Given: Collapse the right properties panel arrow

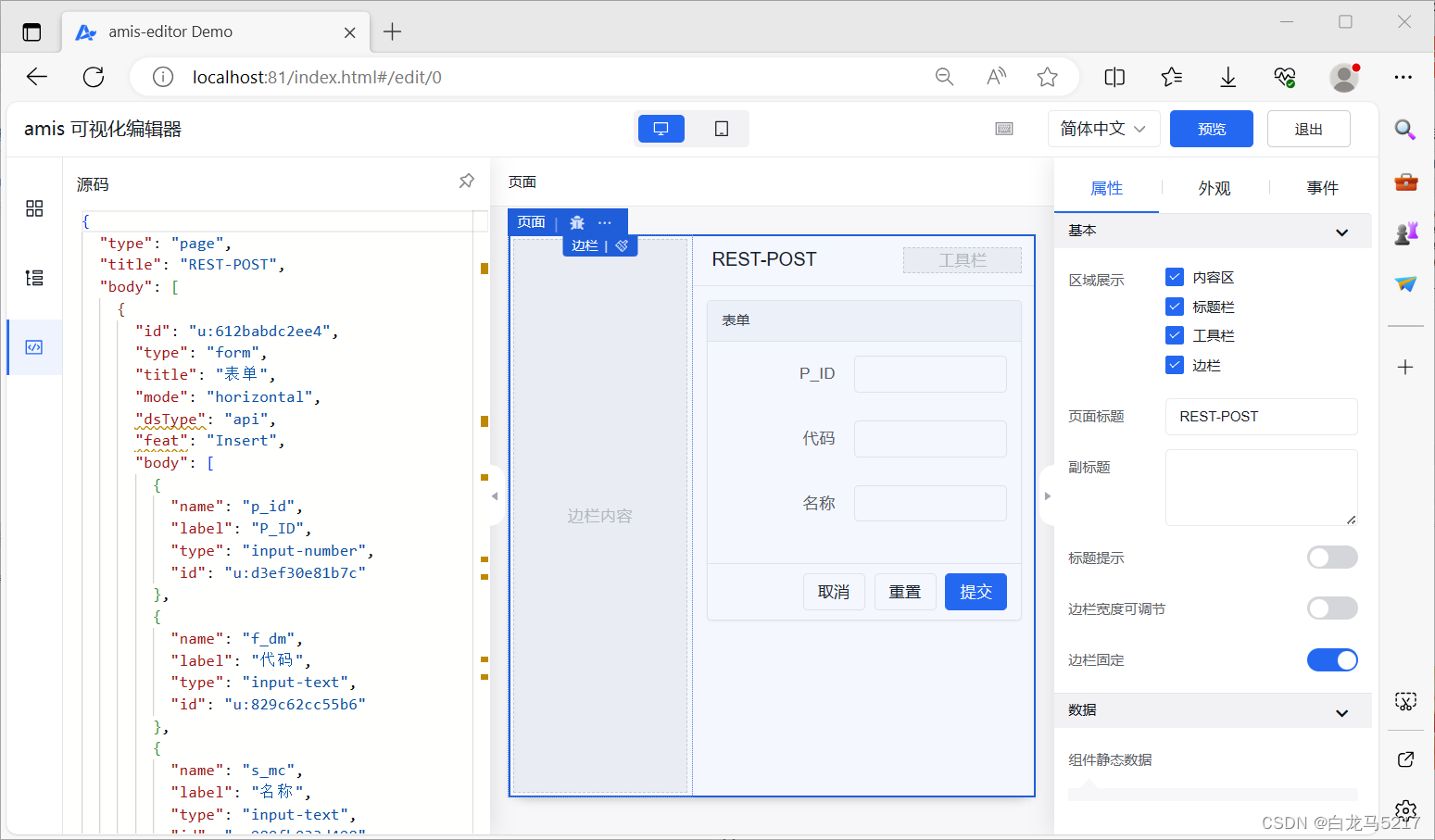Looking at the screenshot, I should click(x=1048, y=496).
